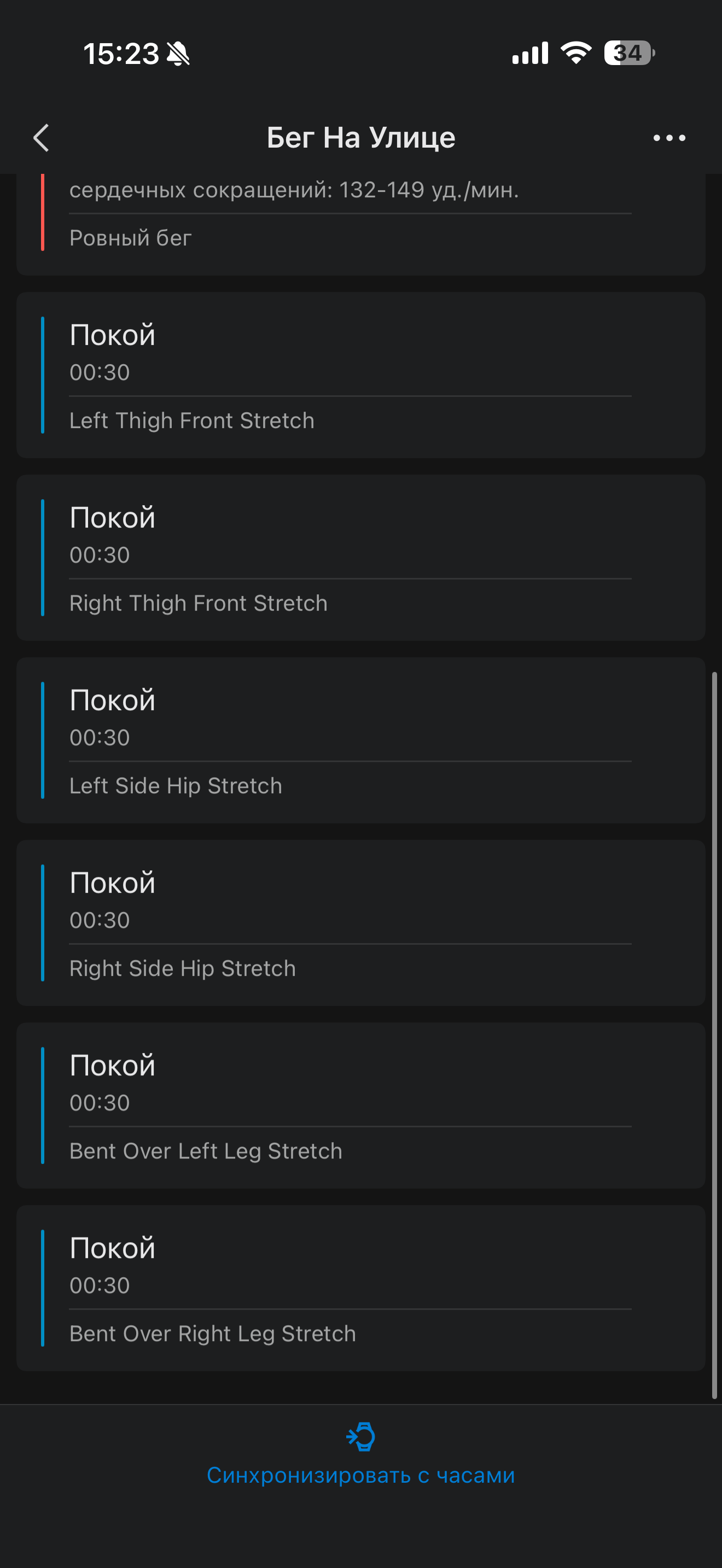Open the three-dot more options menu
Viewport: 722px width, 1568px height.
(x=669, y=138)
